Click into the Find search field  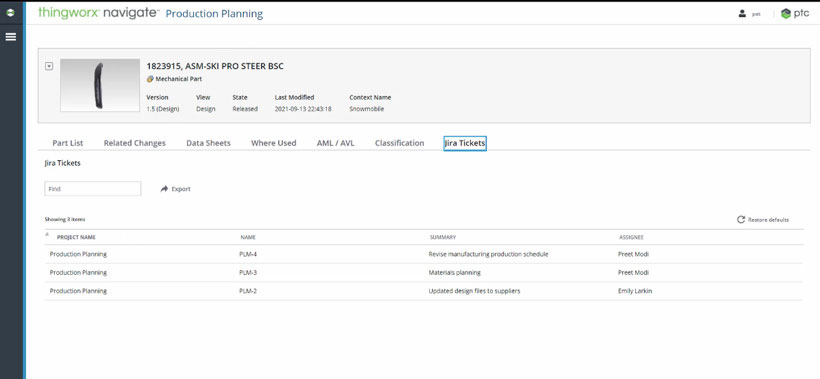tap(93, 189)
